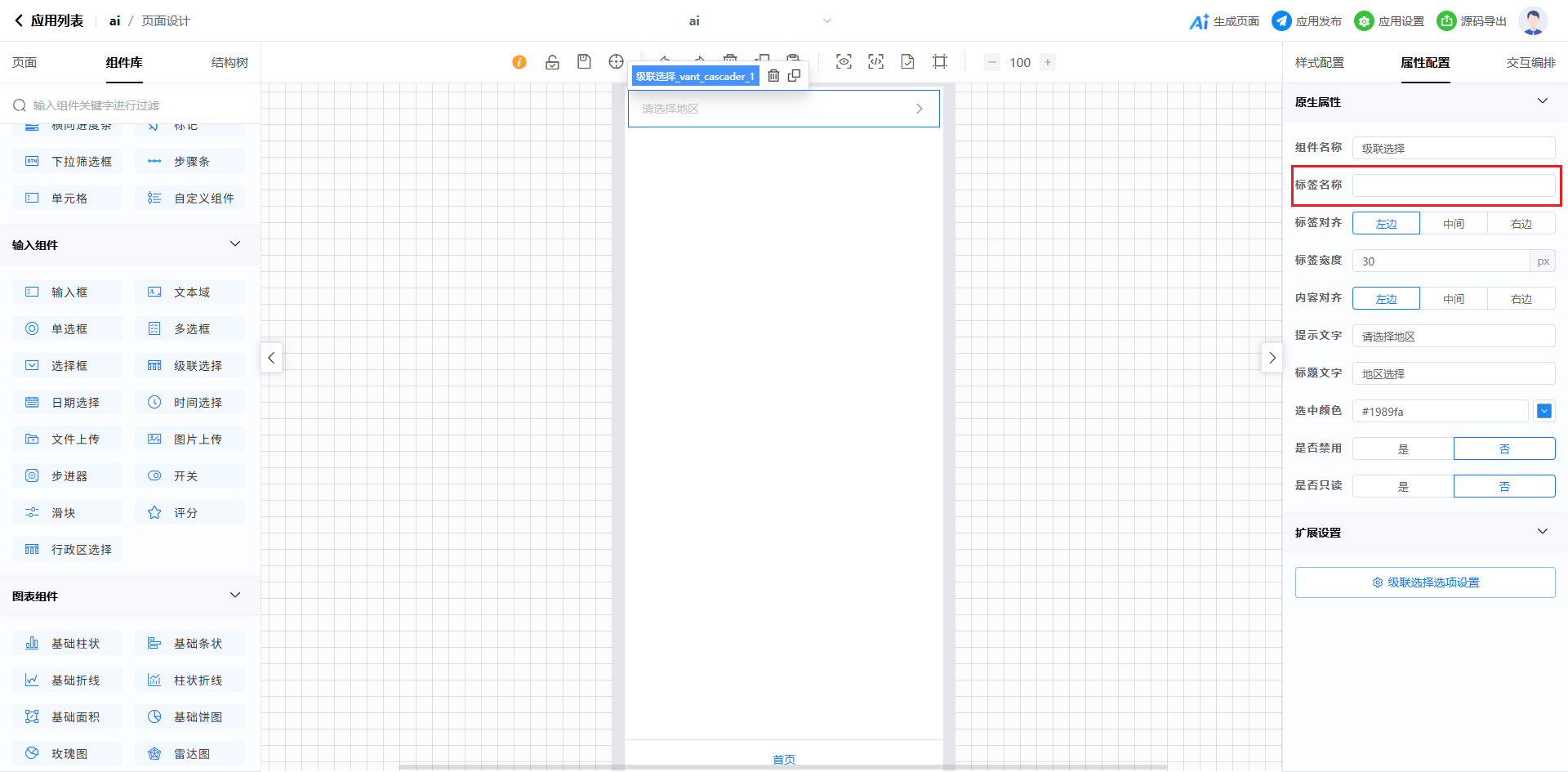Click the crosshair locate icon
This screenshot has height=772, width=1568.
coord(616,62)
